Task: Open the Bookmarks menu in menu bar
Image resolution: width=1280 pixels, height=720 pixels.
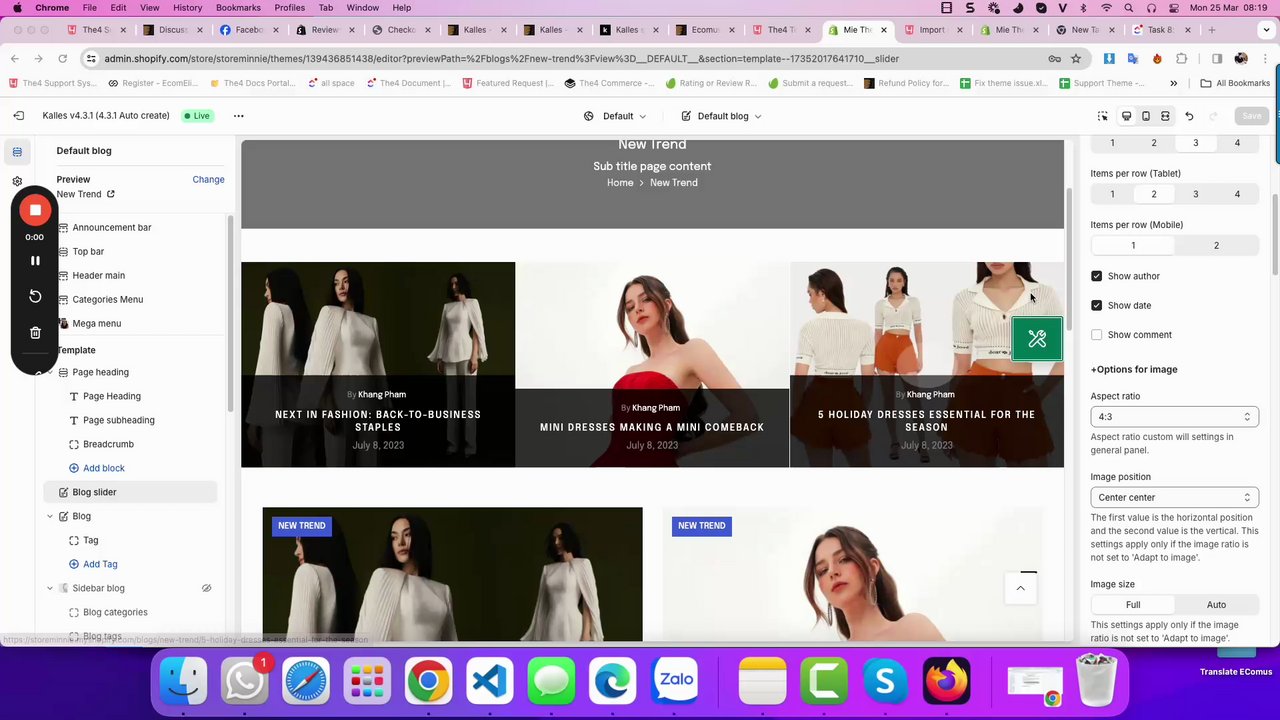Action: 238,8
